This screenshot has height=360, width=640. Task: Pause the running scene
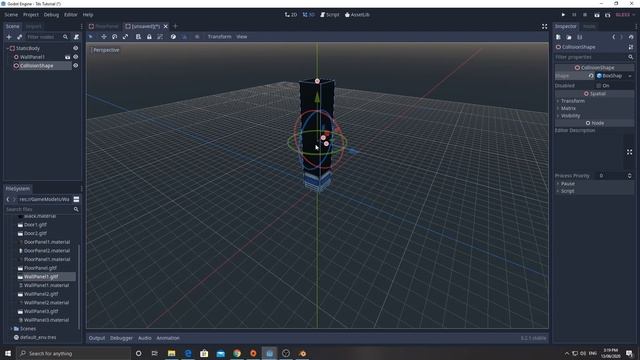574,15
